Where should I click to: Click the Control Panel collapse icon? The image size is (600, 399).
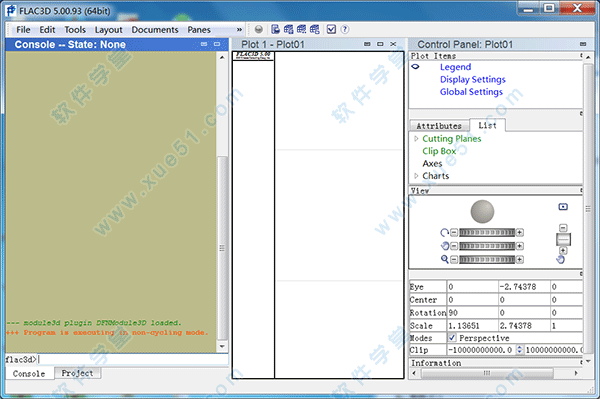[x=583, y=44]
